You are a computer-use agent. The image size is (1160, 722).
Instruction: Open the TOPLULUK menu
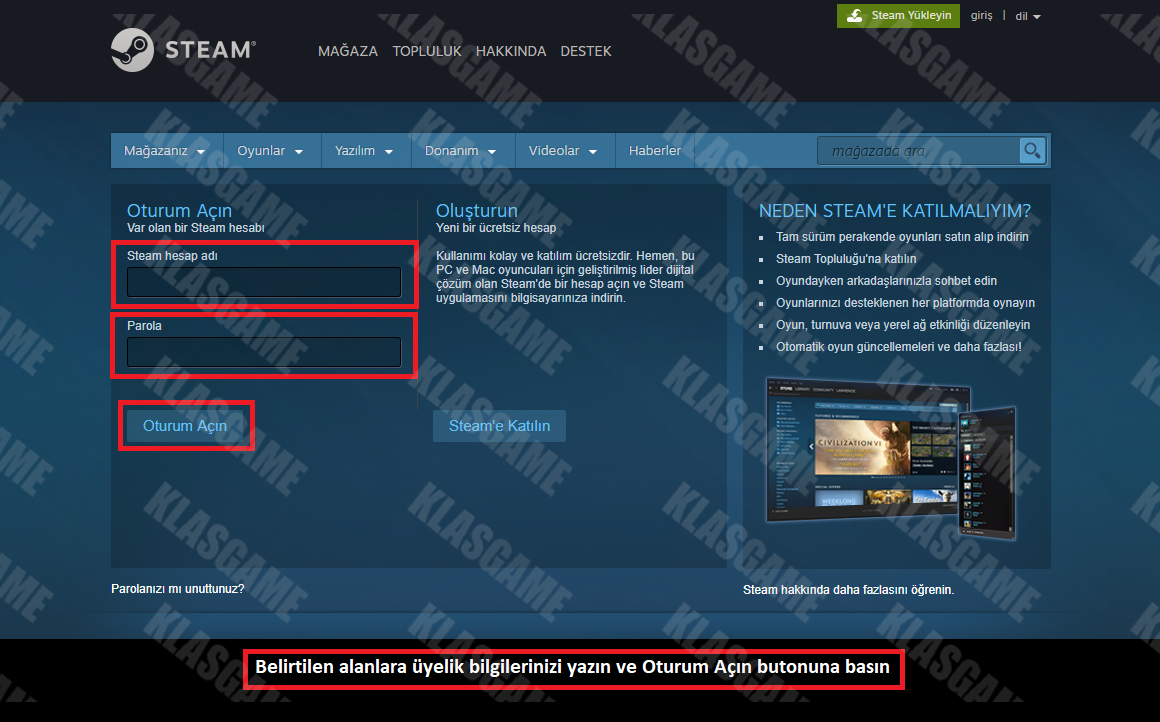click(427, 51)
